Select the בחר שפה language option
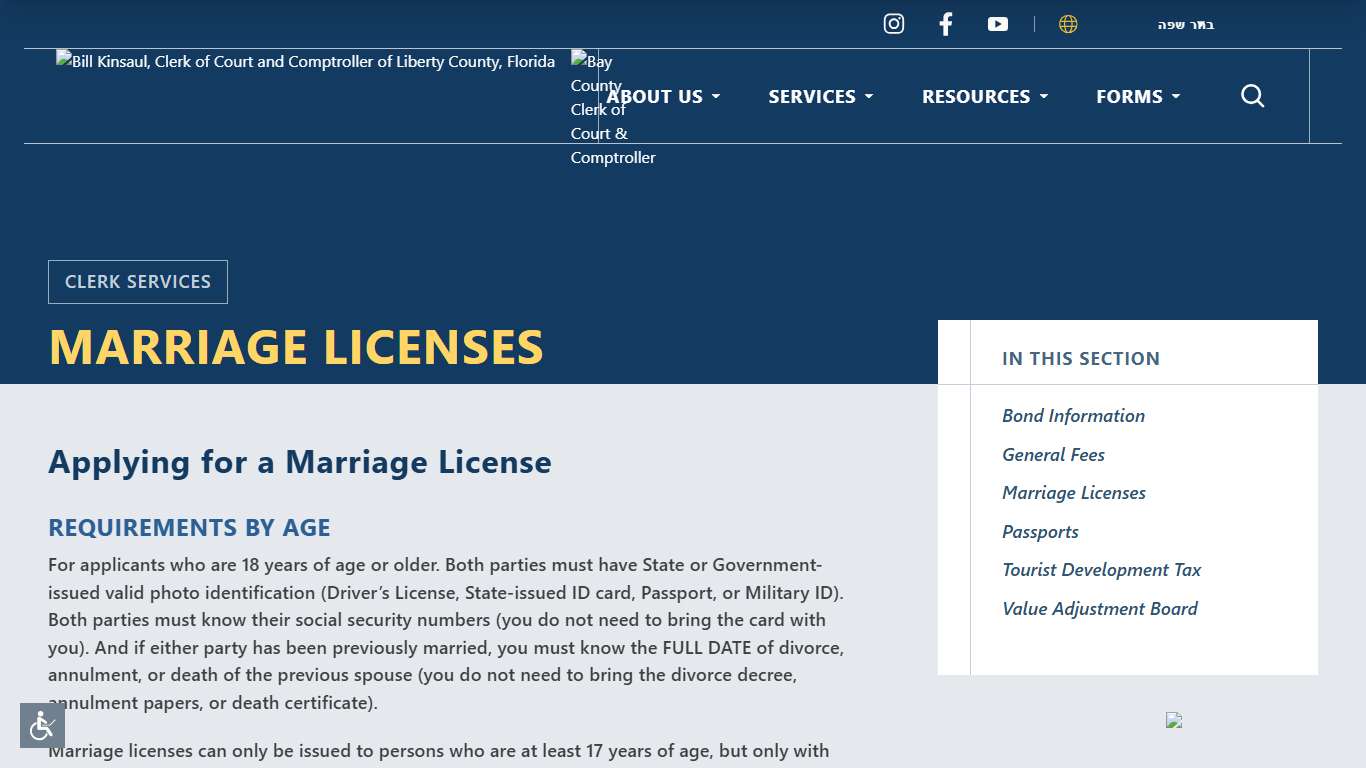Screen dimensions: 1366x768 click(1186, 24)
